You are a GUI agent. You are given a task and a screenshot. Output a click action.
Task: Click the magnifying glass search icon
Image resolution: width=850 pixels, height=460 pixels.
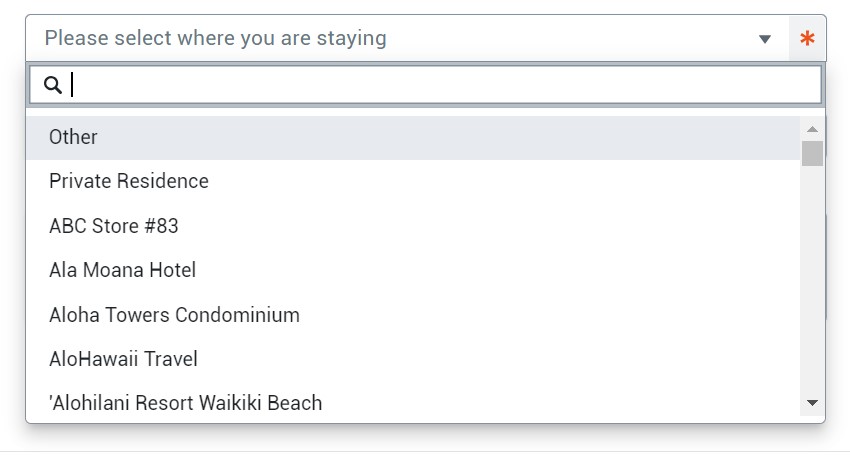pos(53,85)
